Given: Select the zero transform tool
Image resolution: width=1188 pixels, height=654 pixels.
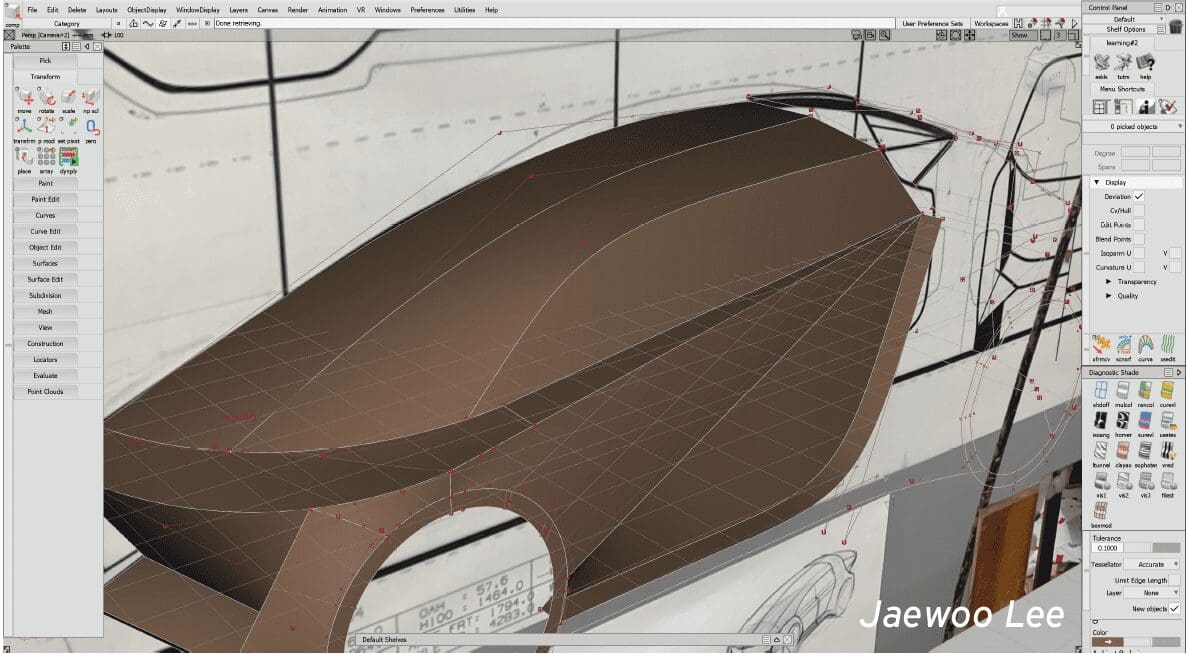Looking at the screenshot, I should (90, 126).
